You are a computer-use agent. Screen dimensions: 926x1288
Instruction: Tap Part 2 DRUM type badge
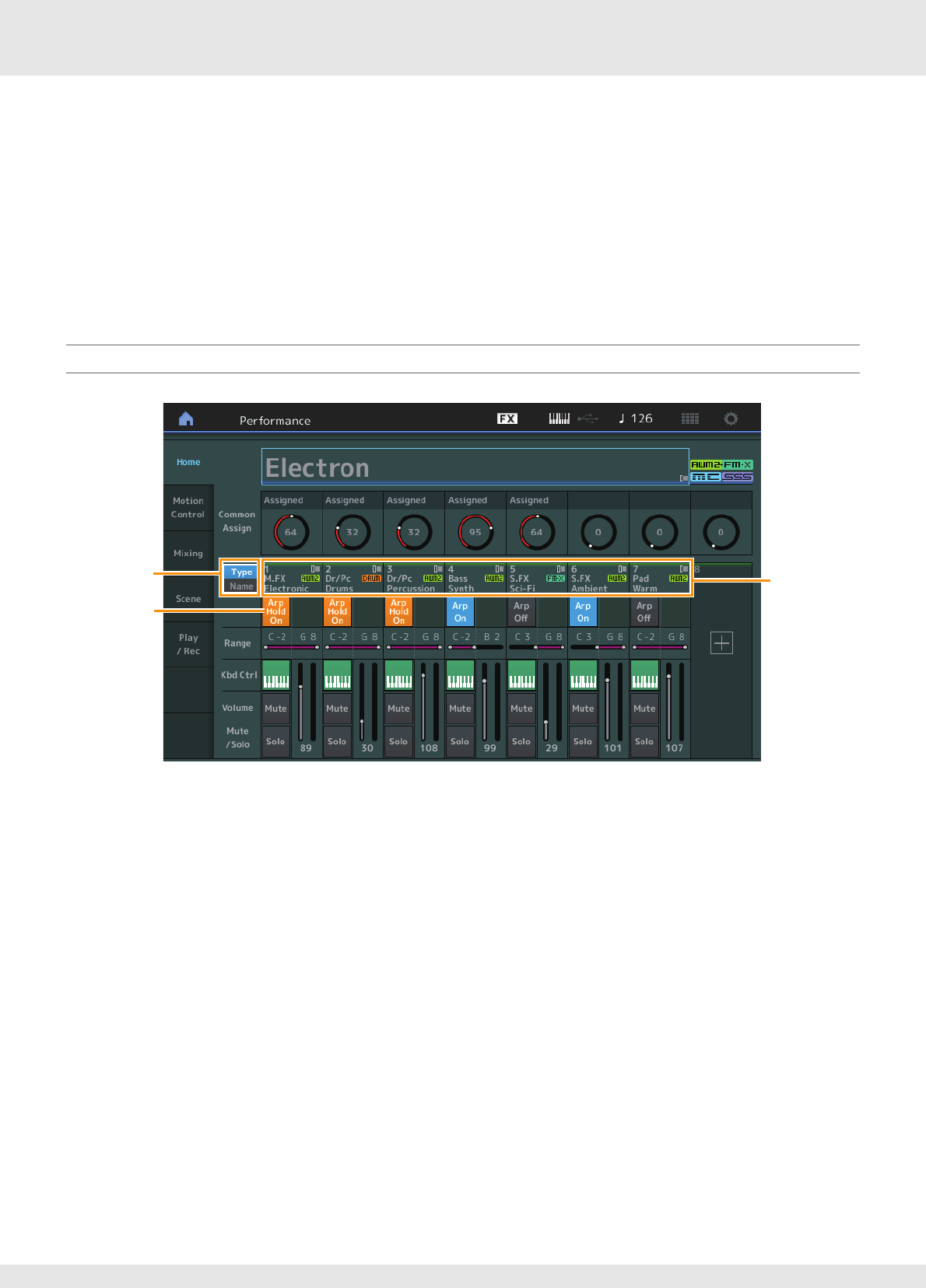point(372,579)
